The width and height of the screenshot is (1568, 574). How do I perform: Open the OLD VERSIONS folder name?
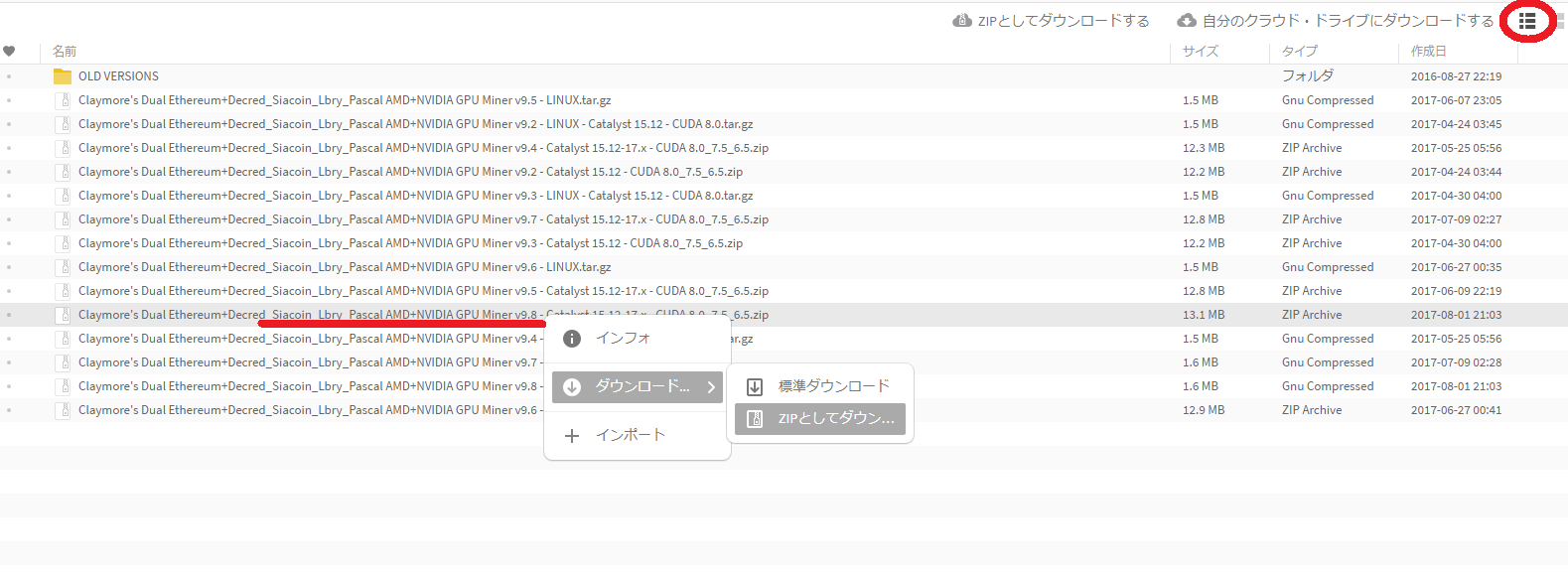[x=118, y=76]
